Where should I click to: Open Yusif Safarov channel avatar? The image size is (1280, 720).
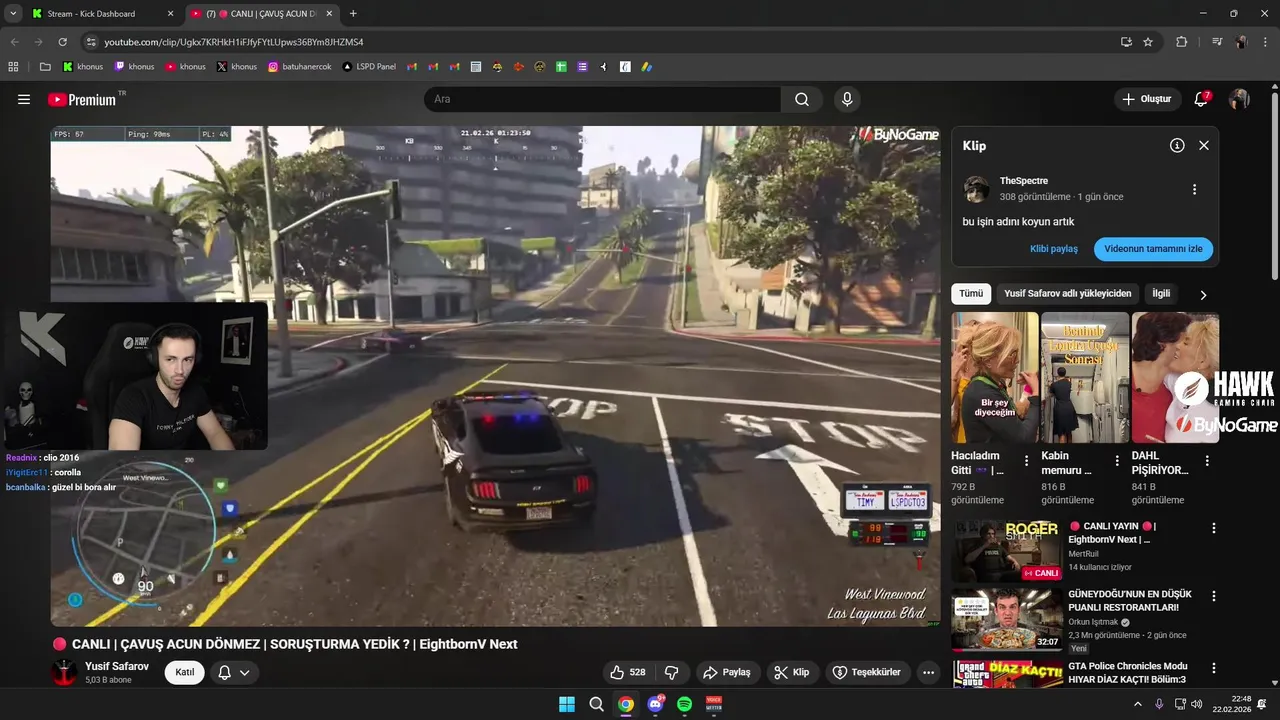coord(64,672)
